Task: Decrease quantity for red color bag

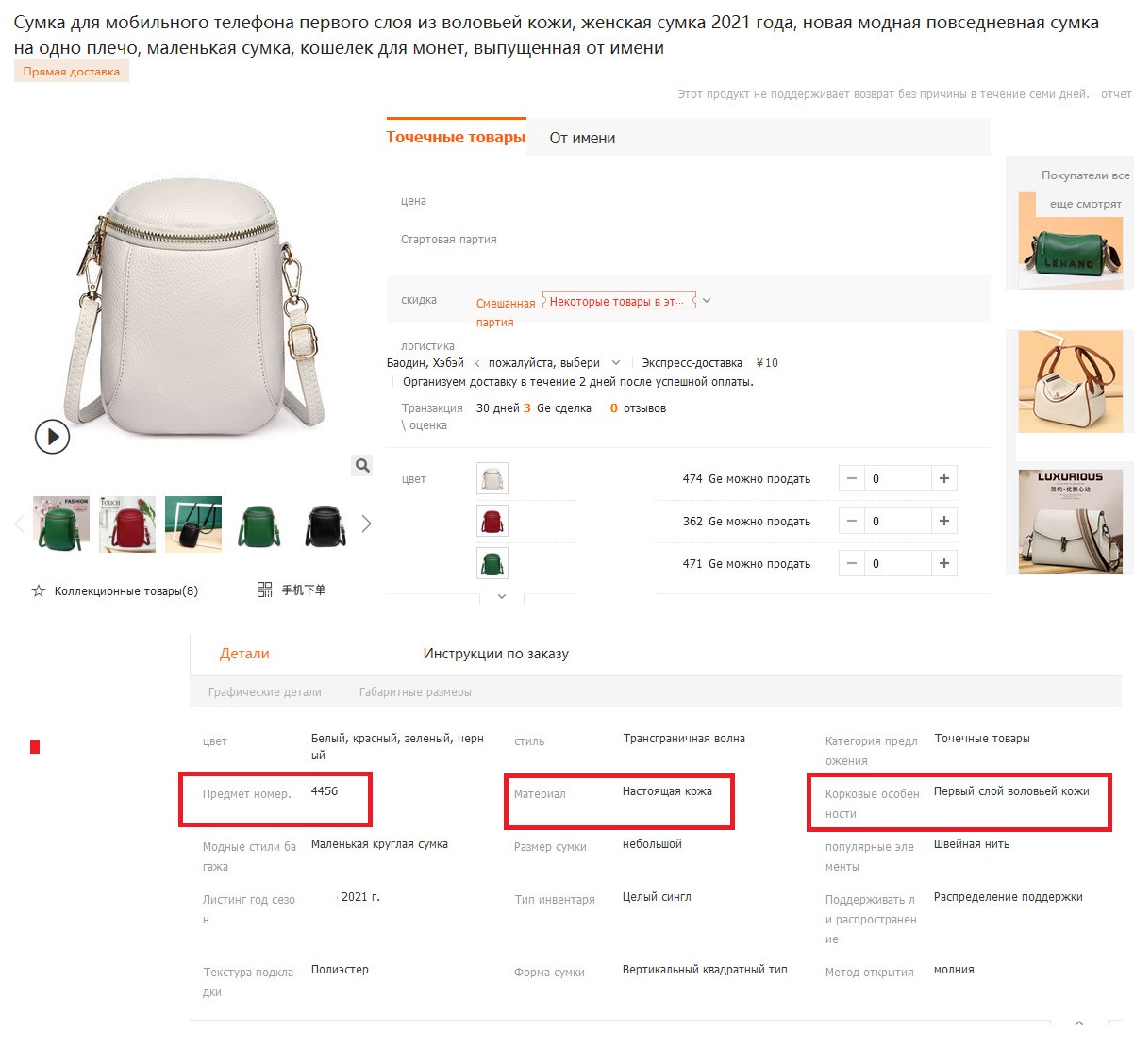Action: (x=851, y=521)
